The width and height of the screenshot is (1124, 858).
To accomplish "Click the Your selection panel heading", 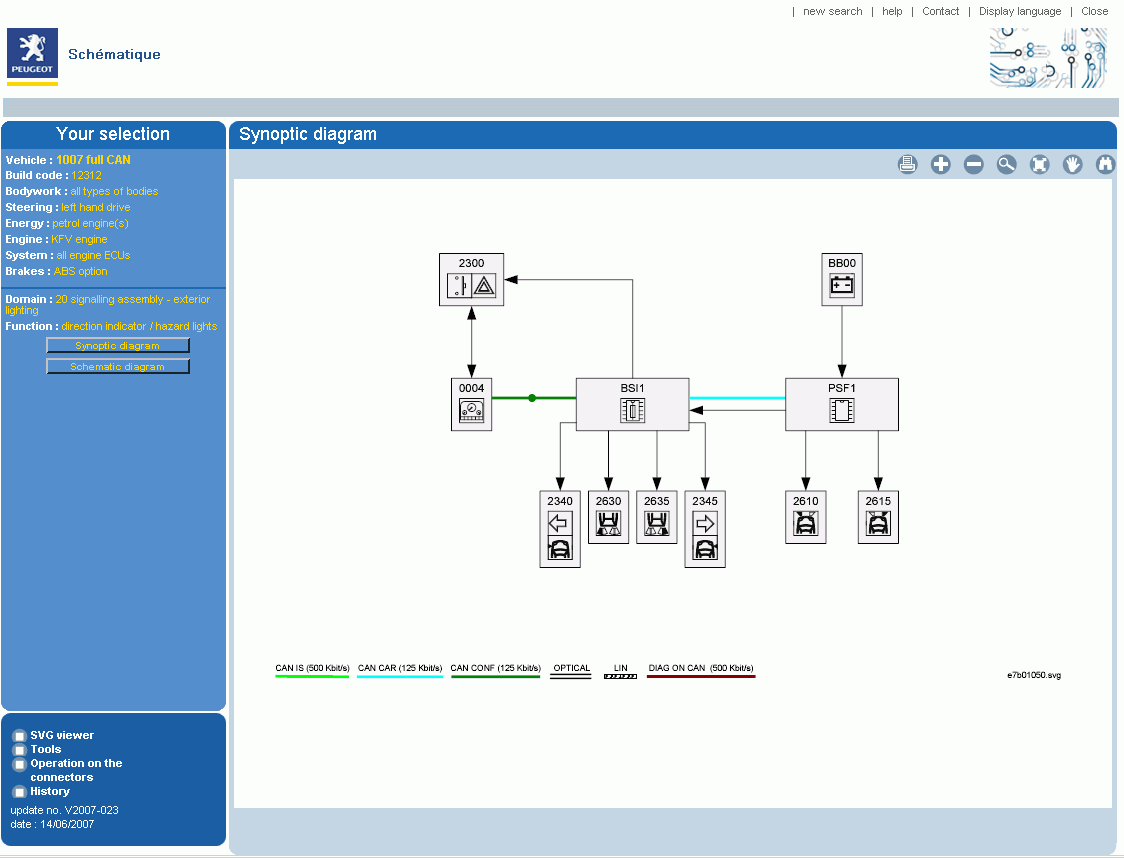I will click(x=113, y=134).
